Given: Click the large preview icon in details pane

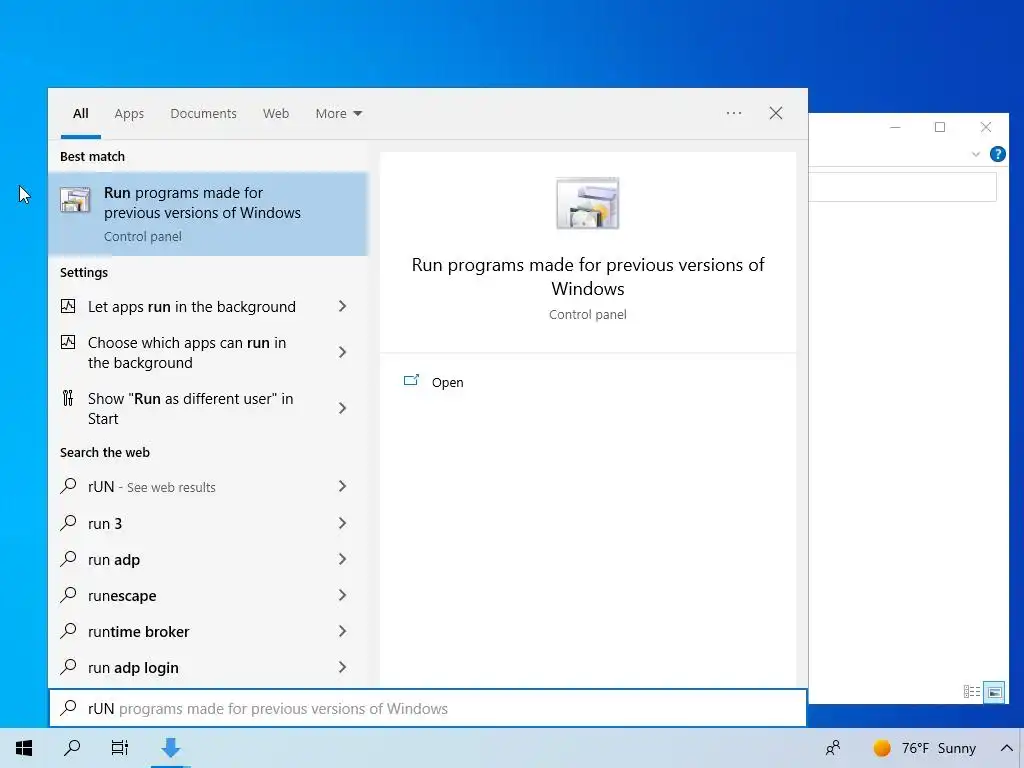Looking at the screenshot, I should [x=588, y=203].
